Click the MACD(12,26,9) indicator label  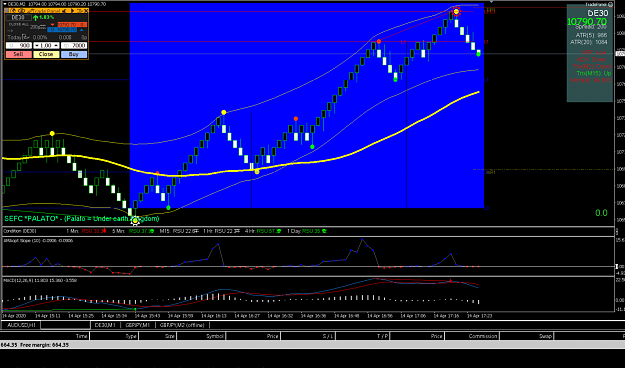coord(40,280)
